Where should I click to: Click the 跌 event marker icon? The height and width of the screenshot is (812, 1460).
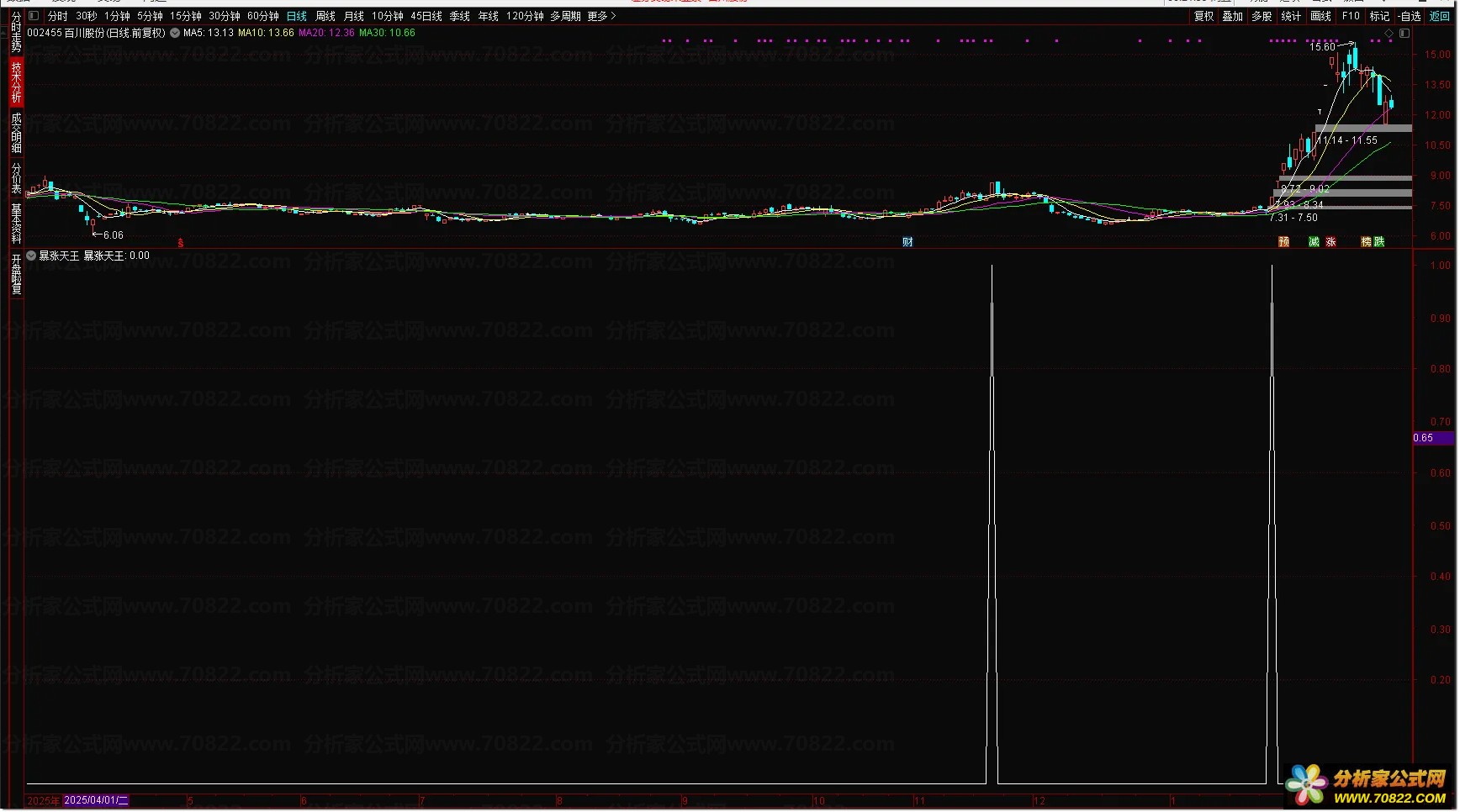pos(1379,242)
